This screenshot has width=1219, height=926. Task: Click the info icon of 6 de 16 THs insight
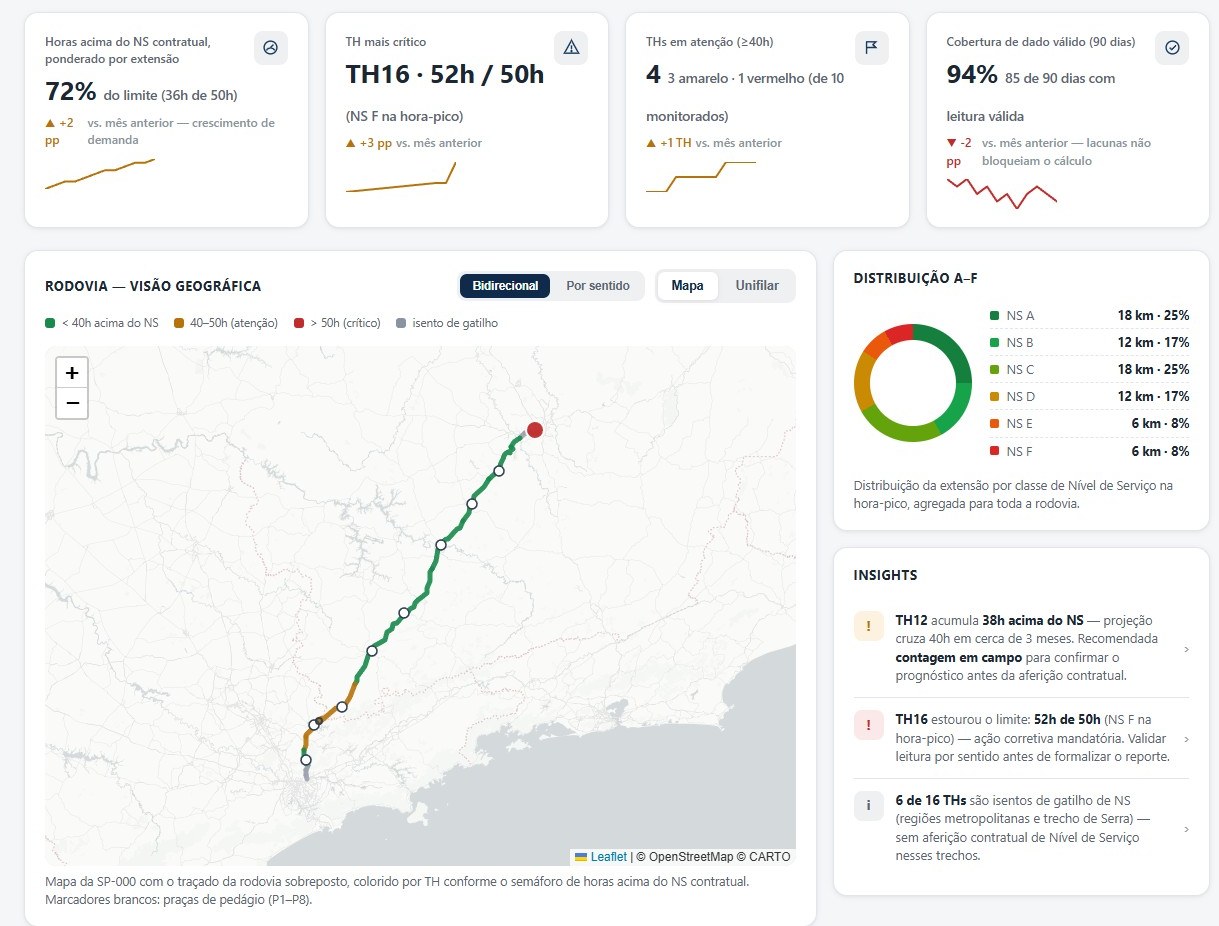[x=868, y=805]
